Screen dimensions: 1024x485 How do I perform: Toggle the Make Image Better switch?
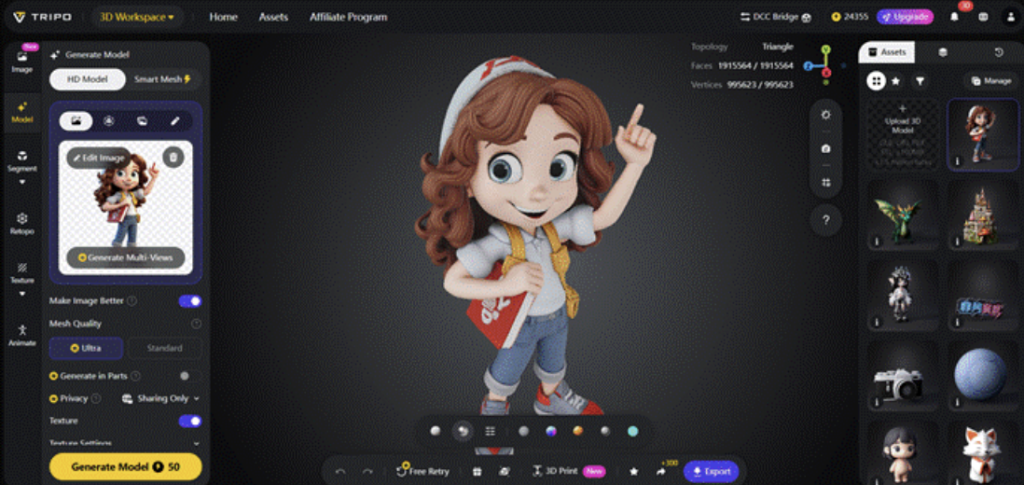189,301
